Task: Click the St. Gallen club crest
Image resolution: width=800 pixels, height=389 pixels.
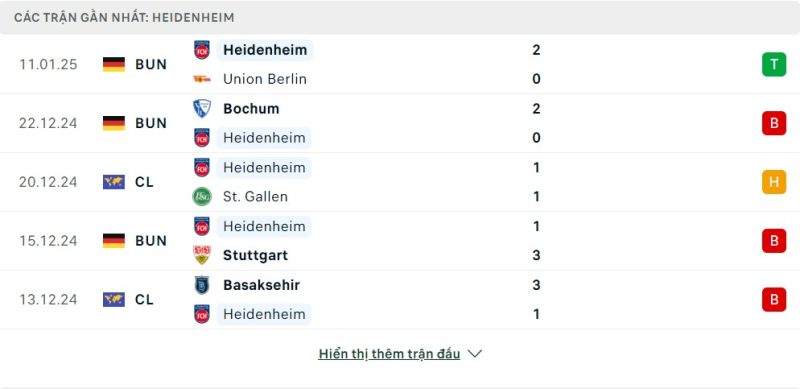Action: [x=202, y=197]
